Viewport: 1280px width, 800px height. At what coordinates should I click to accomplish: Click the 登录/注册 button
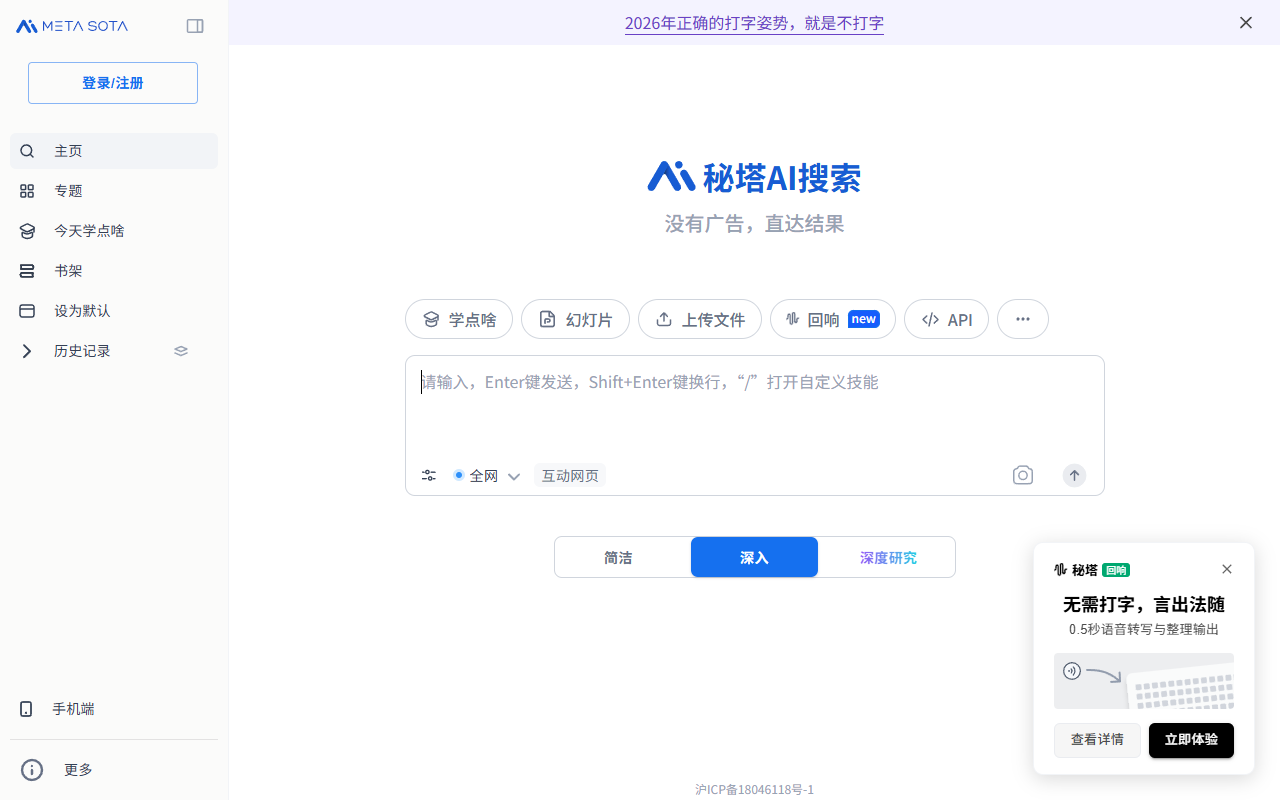click(112, 83)
